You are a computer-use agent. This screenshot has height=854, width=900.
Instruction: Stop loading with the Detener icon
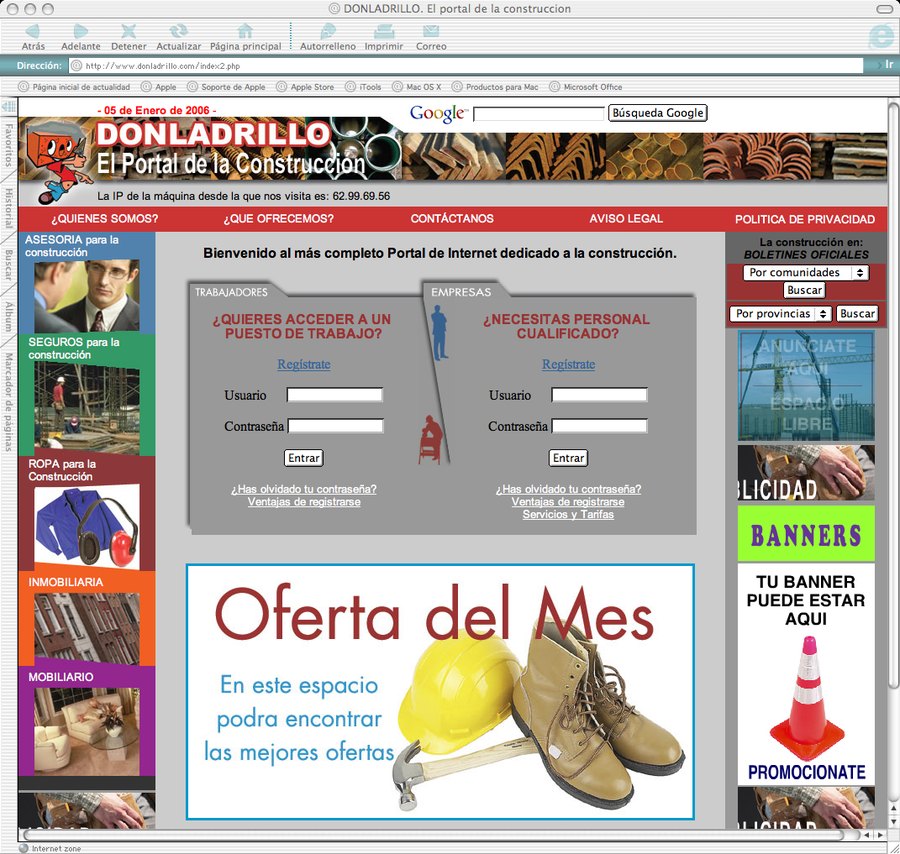[x=129, y=32]
